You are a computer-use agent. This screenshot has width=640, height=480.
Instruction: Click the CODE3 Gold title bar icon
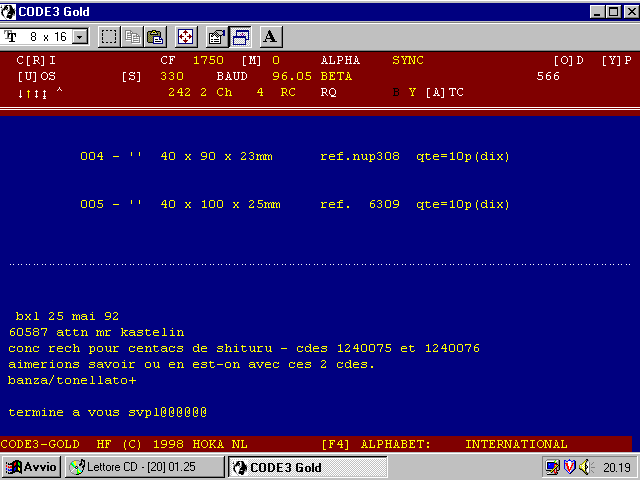[9, 11]
